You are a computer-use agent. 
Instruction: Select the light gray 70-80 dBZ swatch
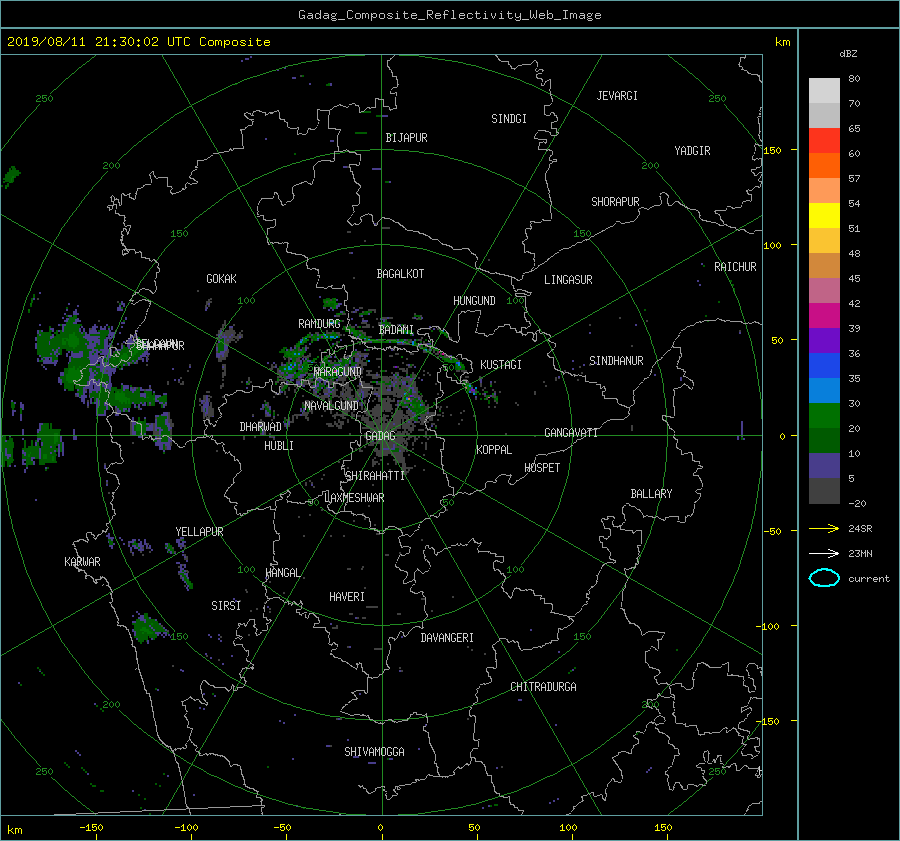point(824,90)
